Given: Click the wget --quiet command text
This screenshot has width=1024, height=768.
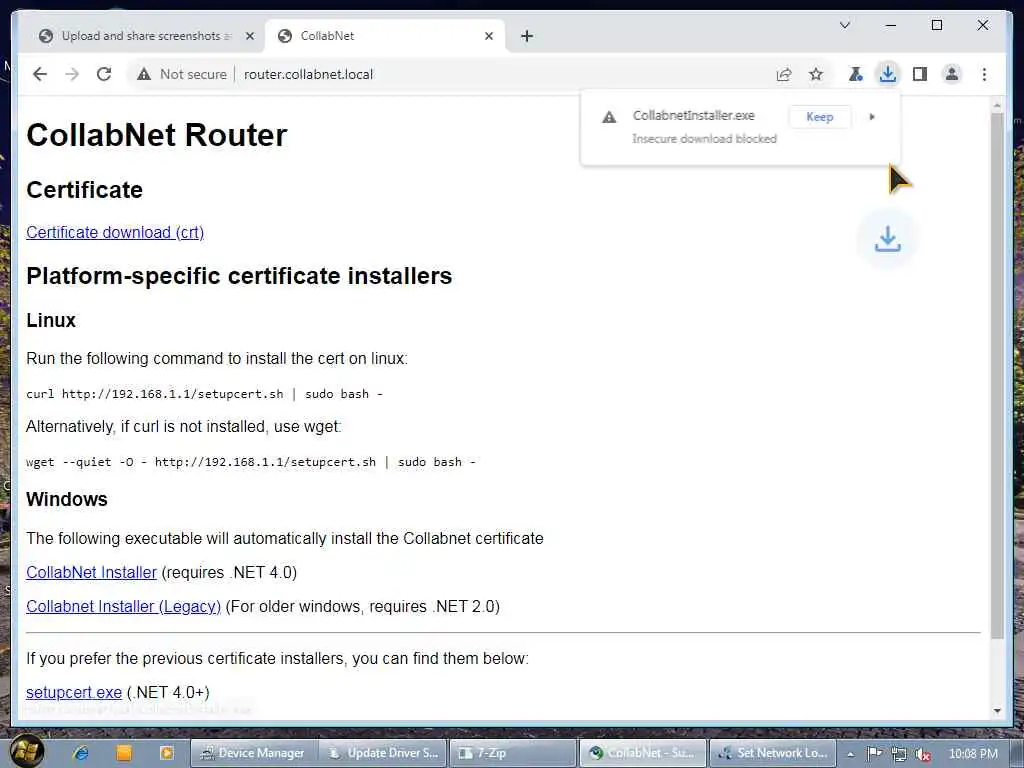Looking at the screenshot, I should (251, 462).
